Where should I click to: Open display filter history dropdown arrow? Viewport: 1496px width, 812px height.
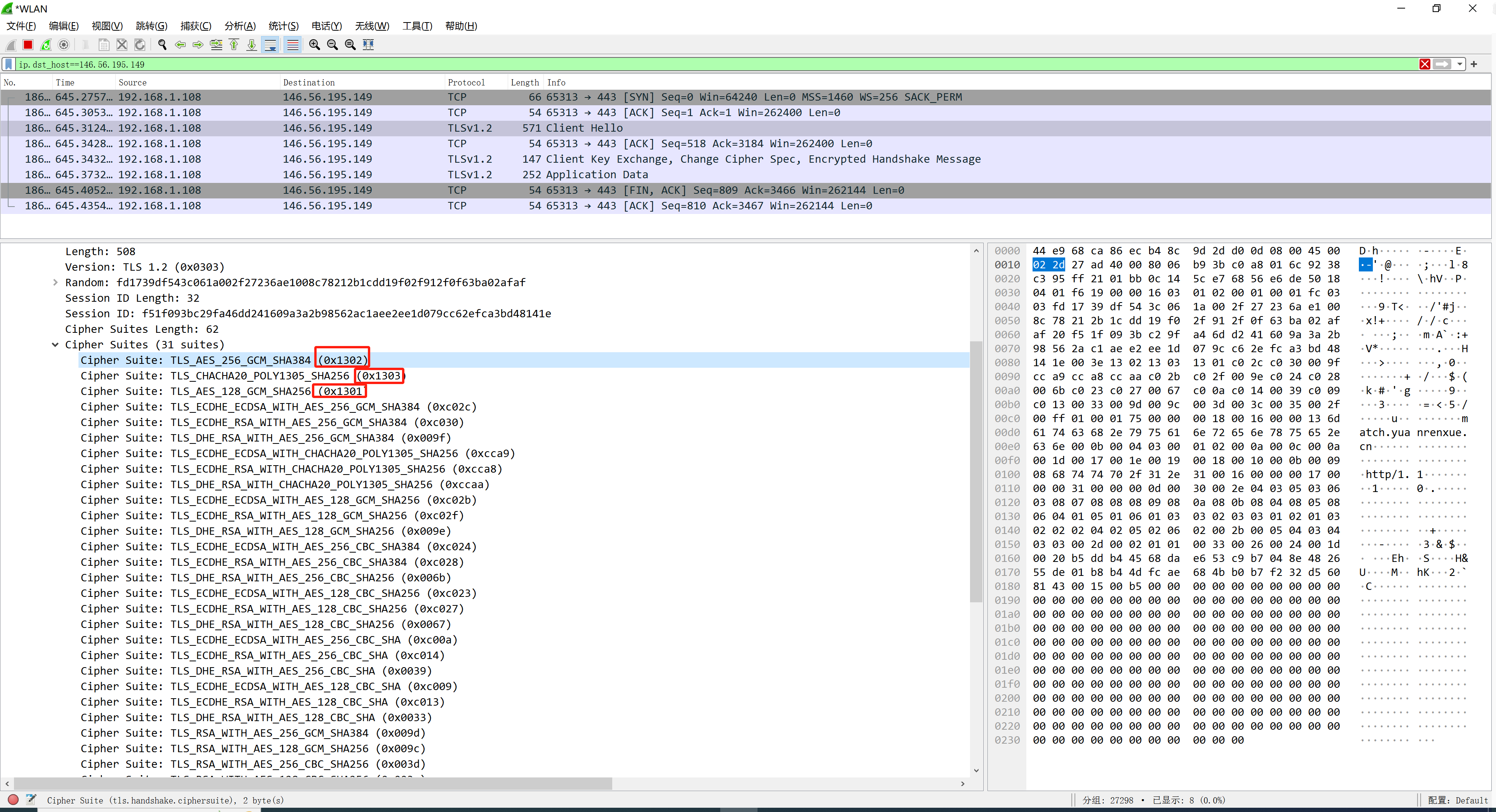(1459, 64)
